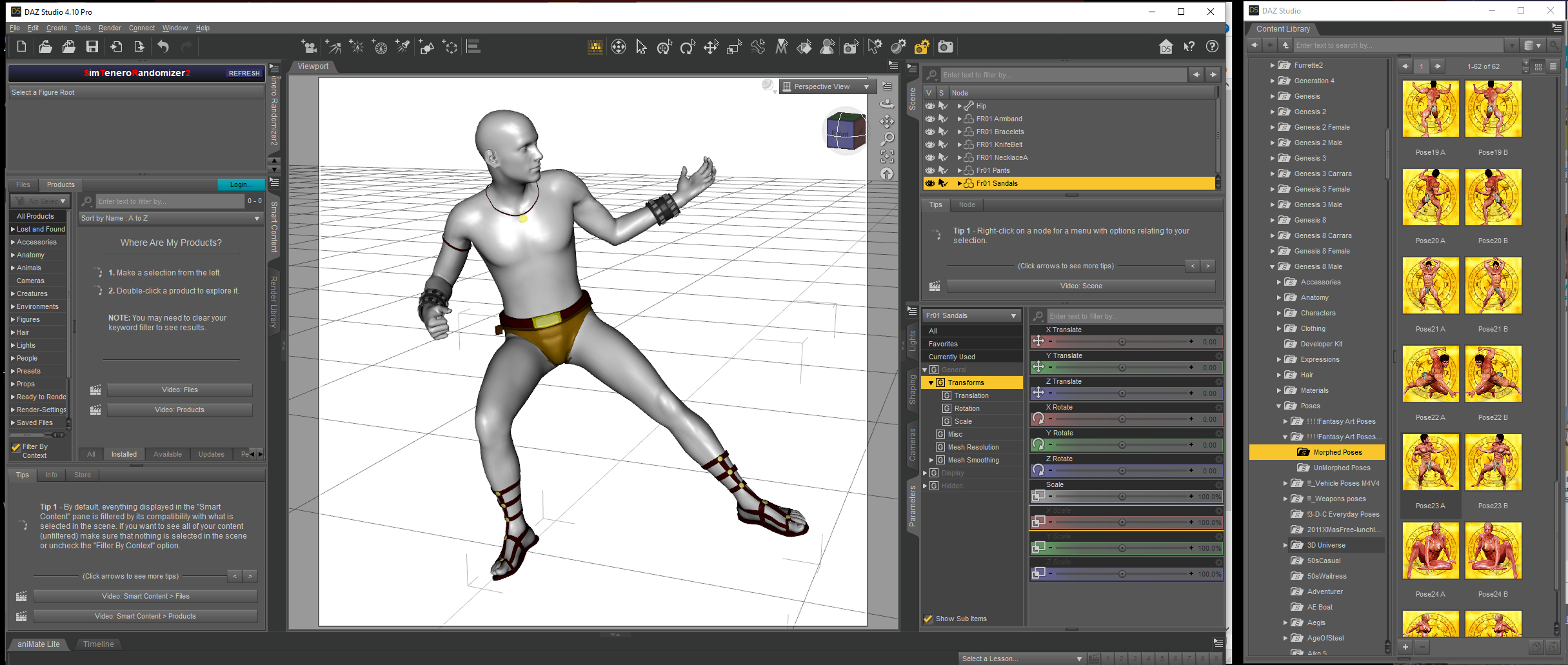Open the Sort by Name dropdown

[x=170, y=218]
